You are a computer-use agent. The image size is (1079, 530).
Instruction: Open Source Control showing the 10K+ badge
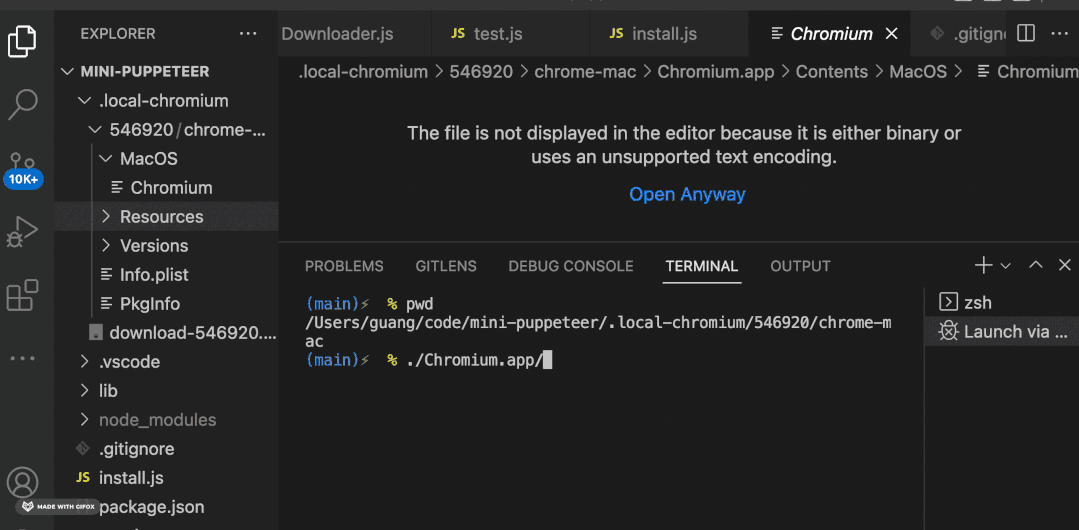pos(23,170)
